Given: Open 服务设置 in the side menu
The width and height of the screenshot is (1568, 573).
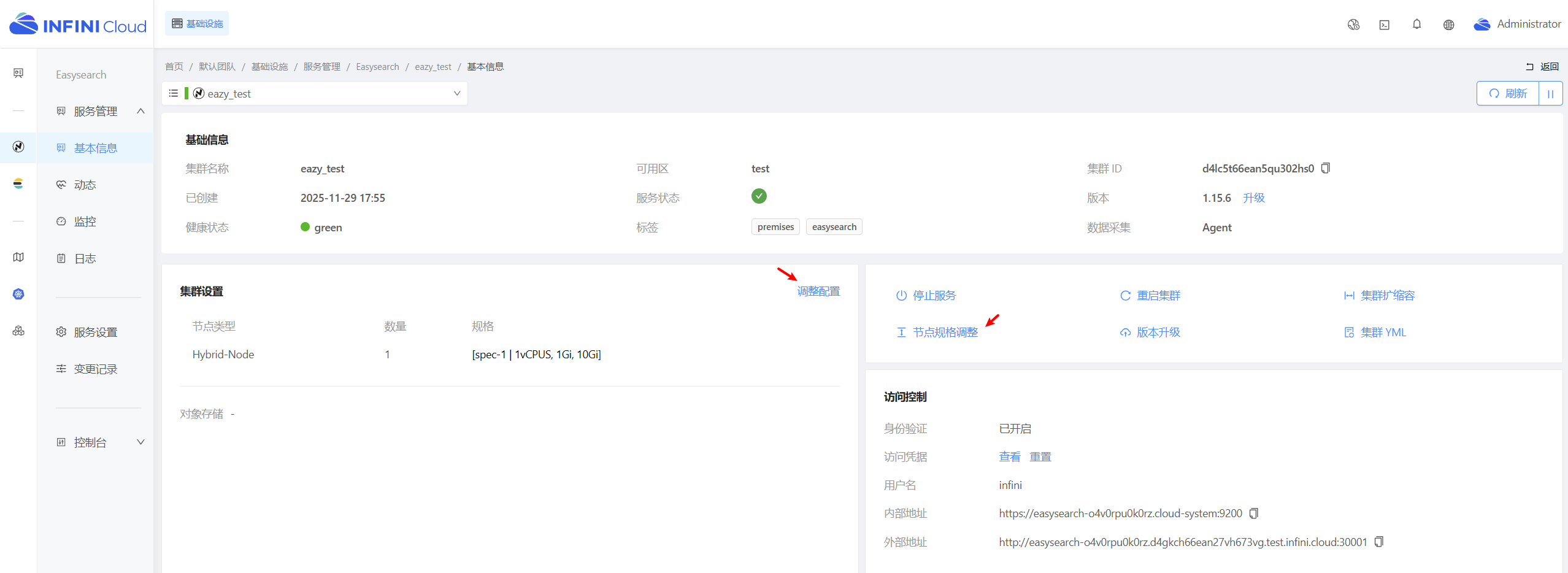Looking at the screenshot, I should (96, 332).
